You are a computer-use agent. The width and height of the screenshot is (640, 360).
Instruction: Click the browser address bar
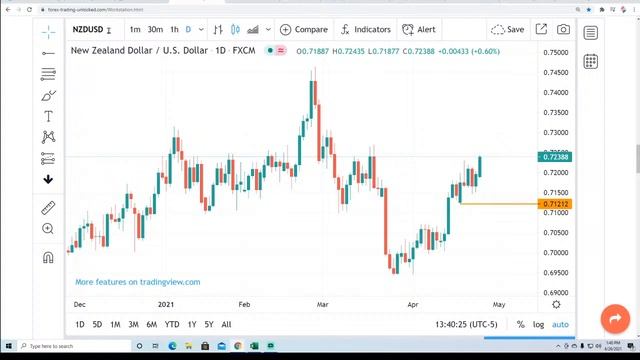(x=306, y=9)
